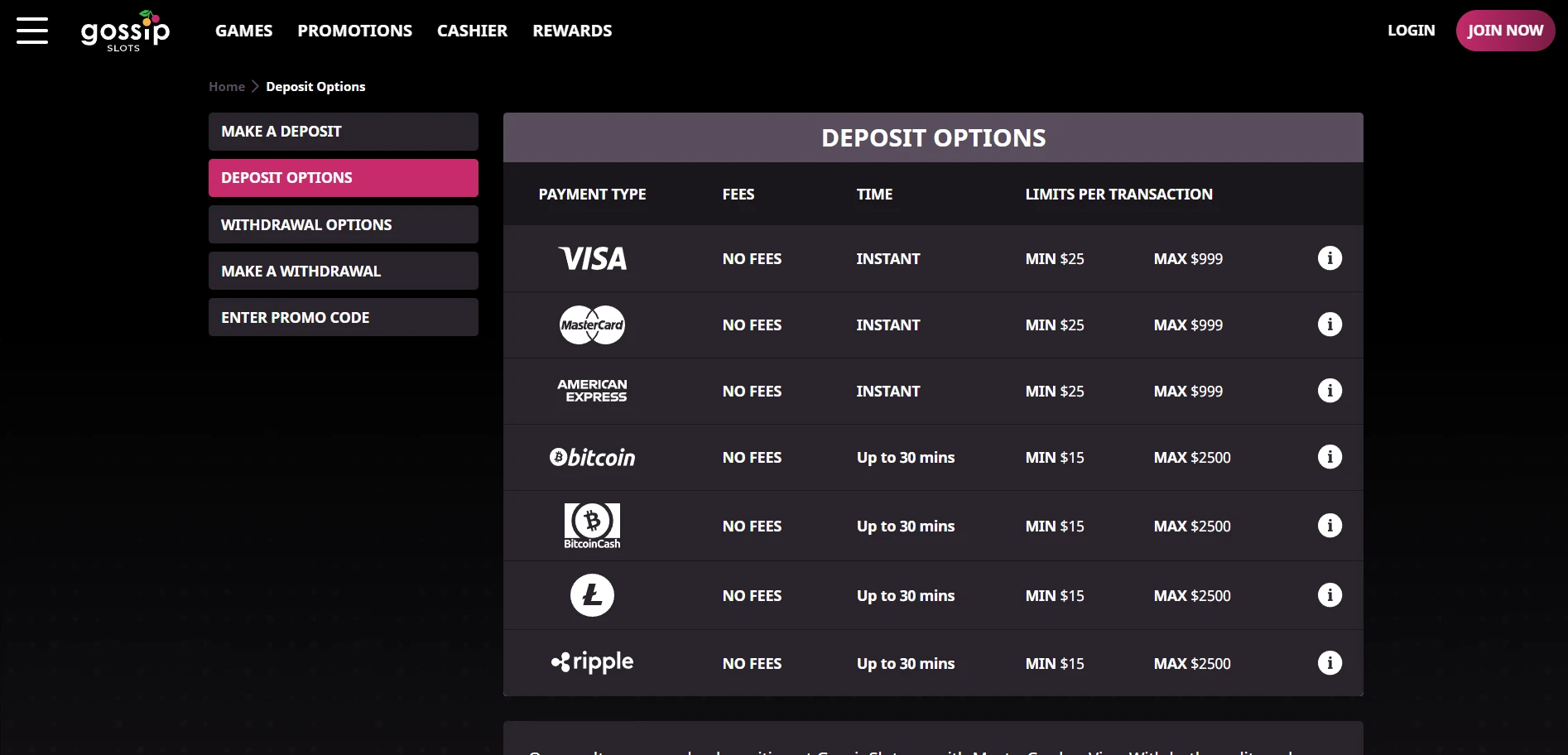This screenshot has width=1568, height=755.
Task: Click Deposit Options breadcrumb text
Action: click(x=315, y=86)
